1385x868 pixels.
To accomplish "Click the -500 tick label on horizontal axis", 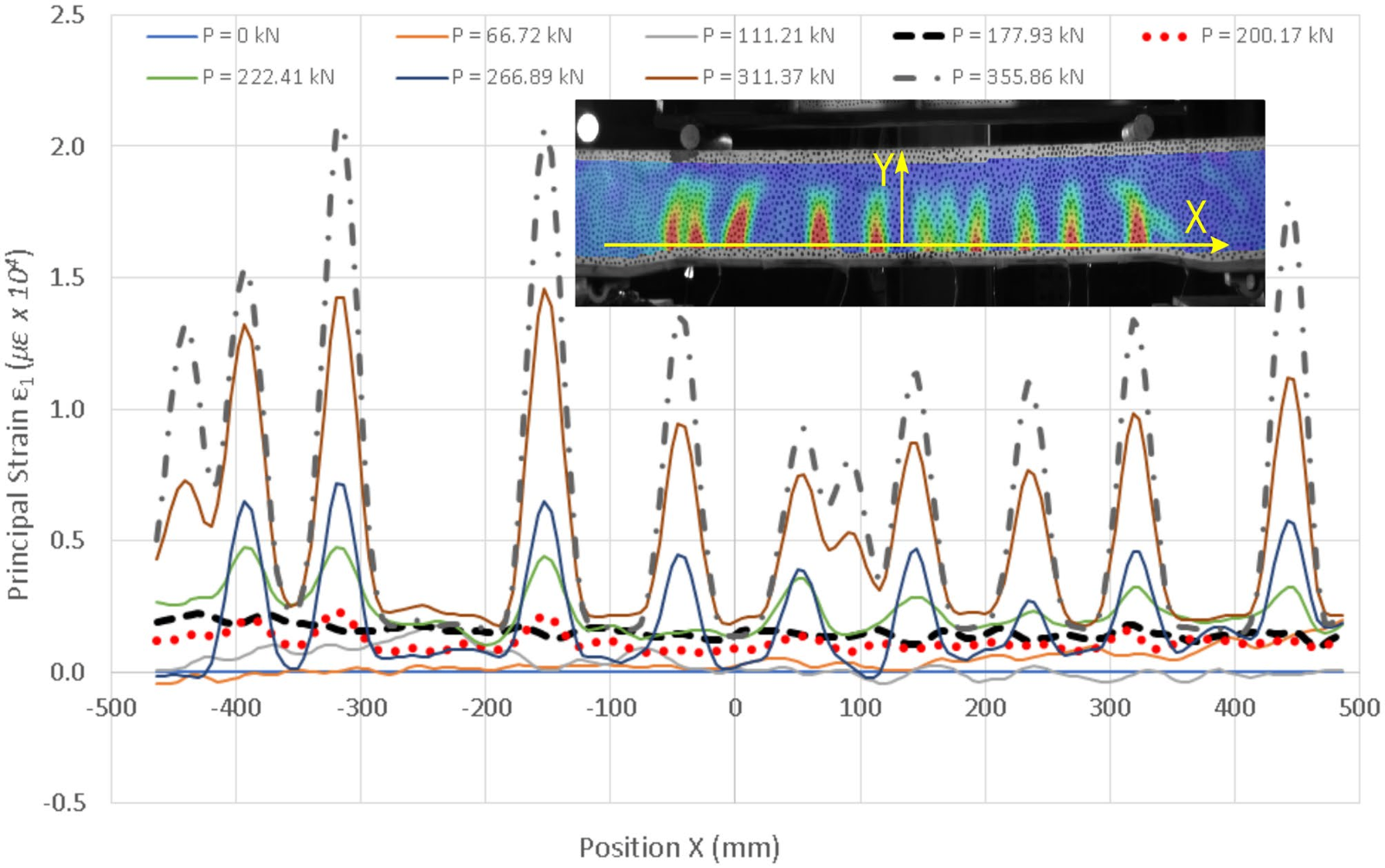I will click(111, 709).
